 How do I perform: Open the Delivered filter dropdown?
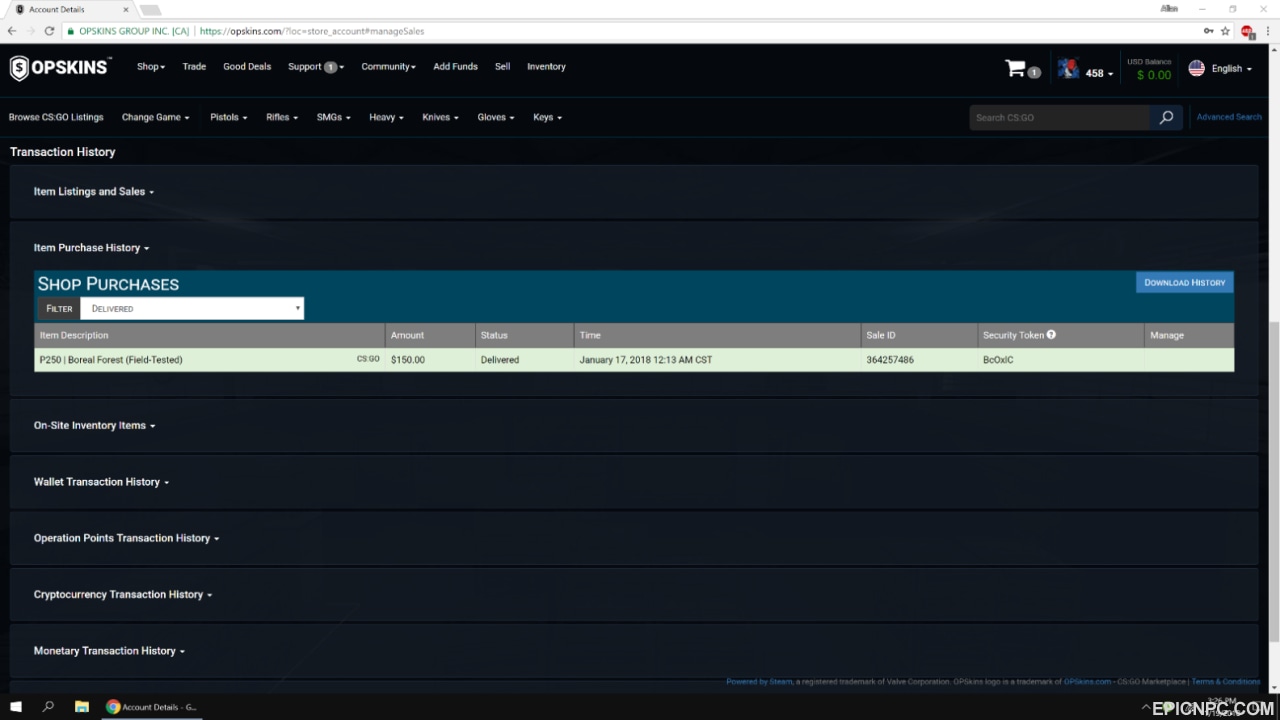[192, 308]
